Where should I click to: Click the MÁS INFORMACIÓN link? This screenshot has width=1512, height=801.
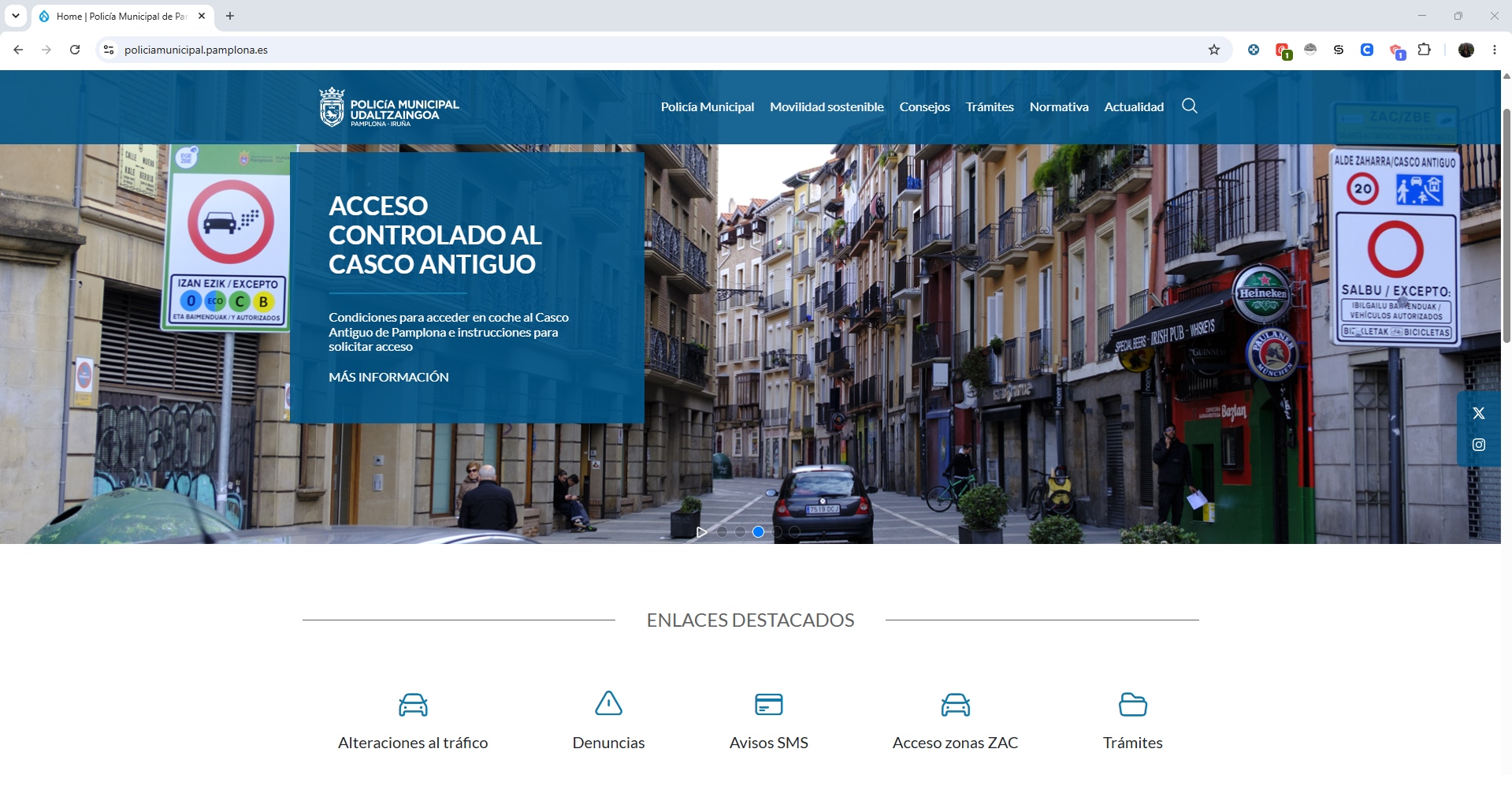388,377
